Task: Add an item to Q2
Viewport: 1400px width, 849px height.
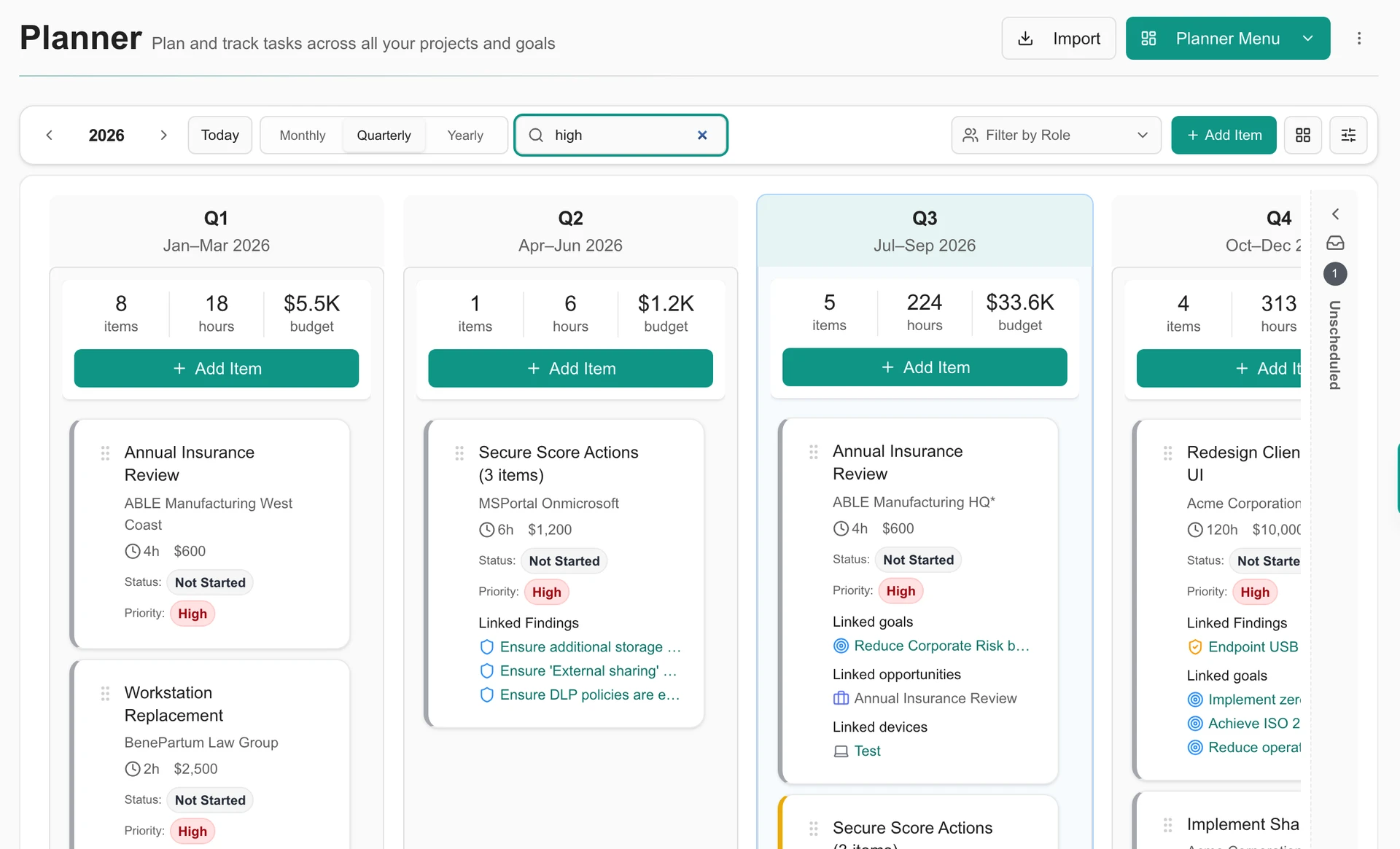Action: click(570, 369)
